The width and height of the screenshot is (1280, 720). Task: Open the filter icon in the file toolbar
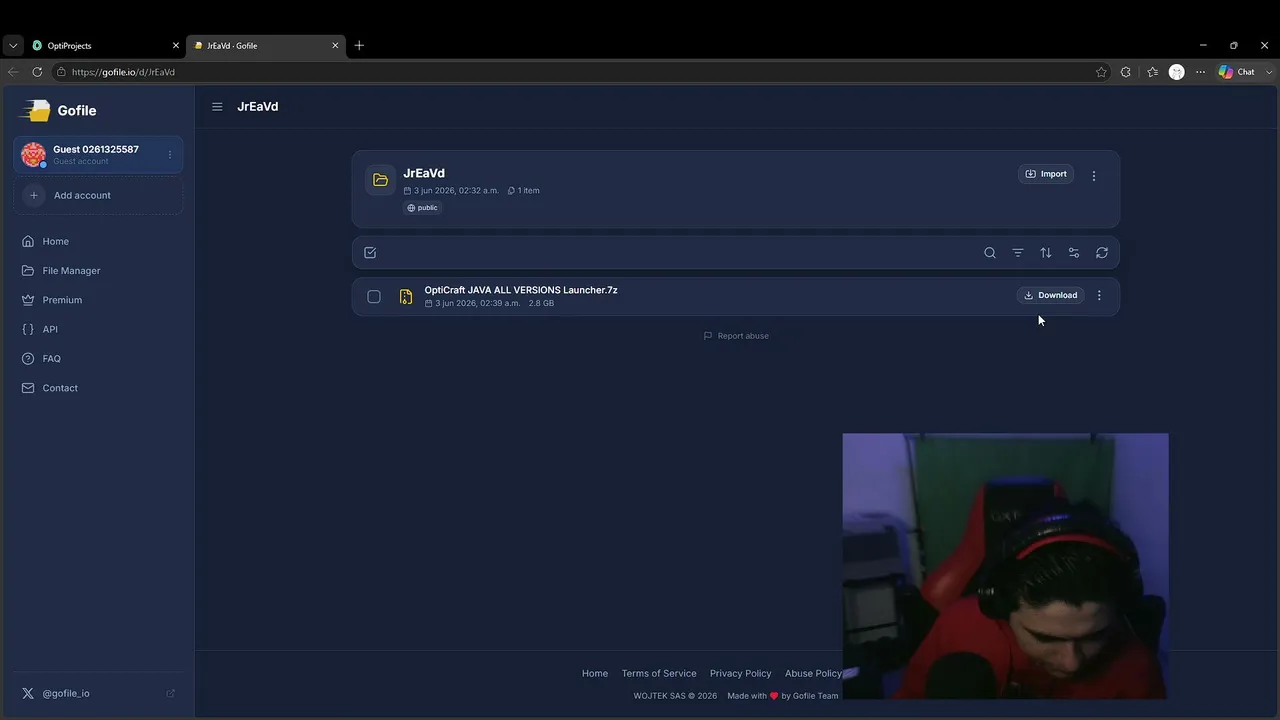(x=1018, y=253)
